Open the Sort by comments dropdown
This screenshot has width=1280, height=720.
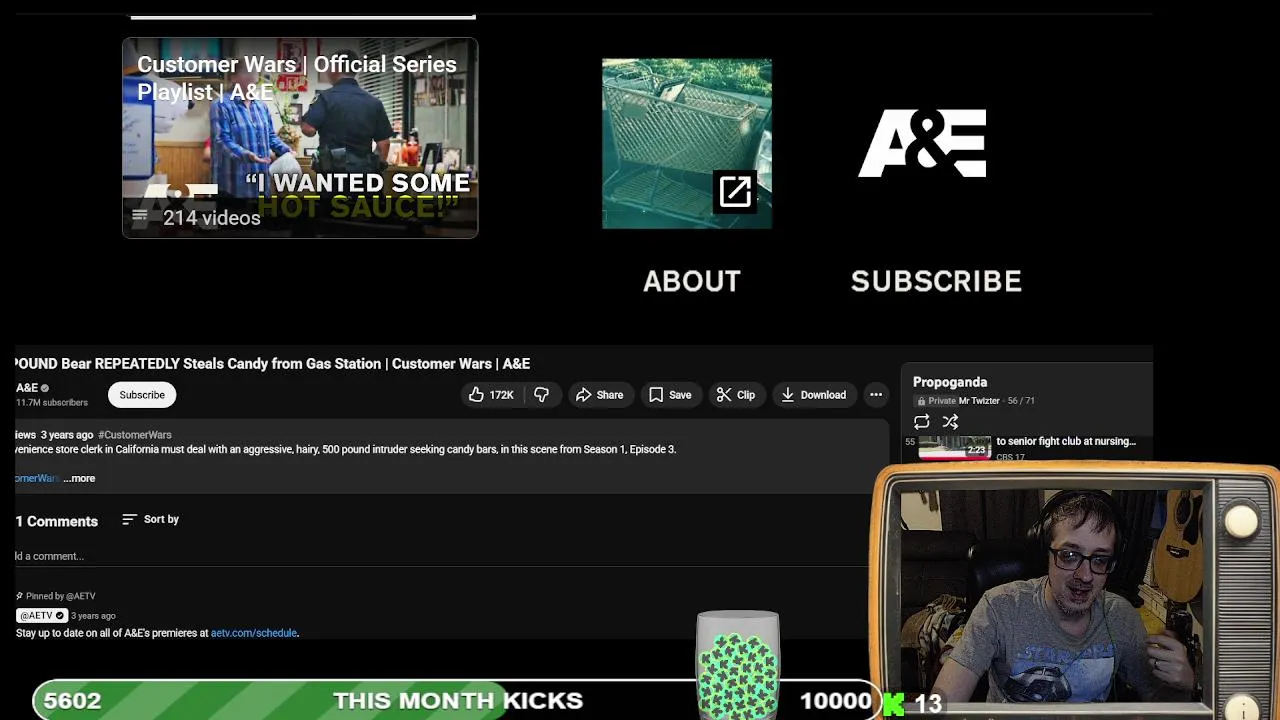(151, 519)
